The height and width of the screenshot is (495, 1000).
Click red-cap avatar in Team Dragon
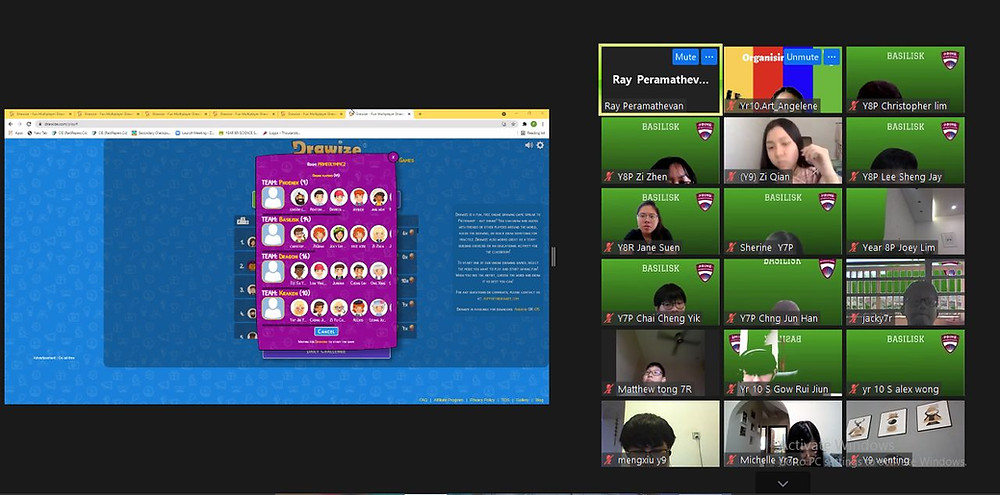pyautogui.click(x=319, y=270)
